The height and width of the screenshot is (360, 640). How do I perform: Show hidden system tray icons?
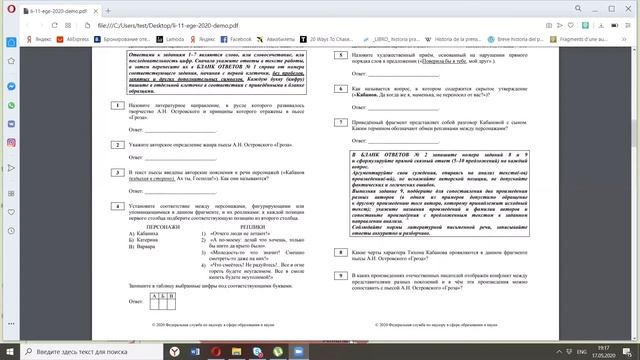click(x=559, y=352)
